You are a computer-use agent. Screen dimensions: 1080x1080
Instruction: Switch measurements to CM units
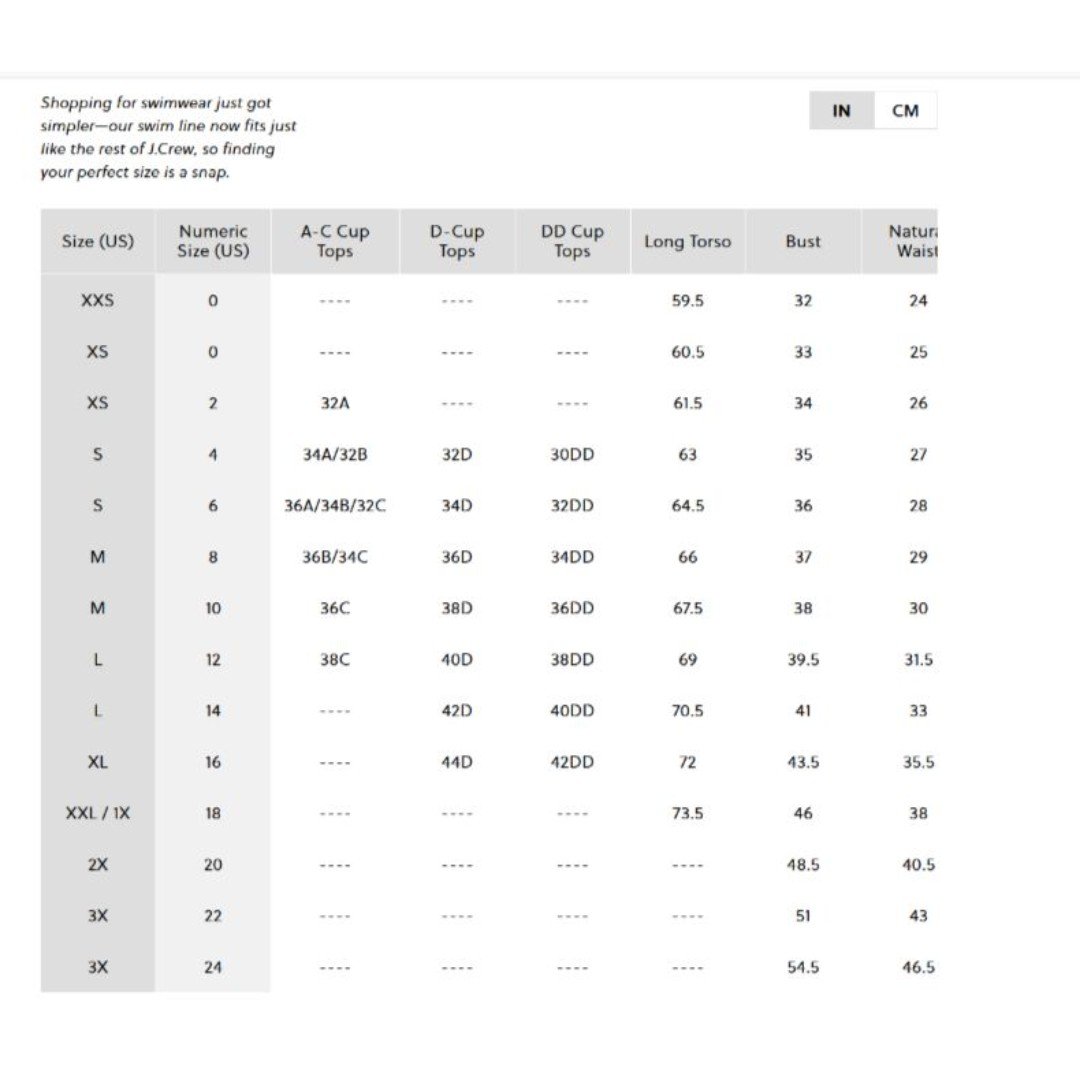(905, 110)
